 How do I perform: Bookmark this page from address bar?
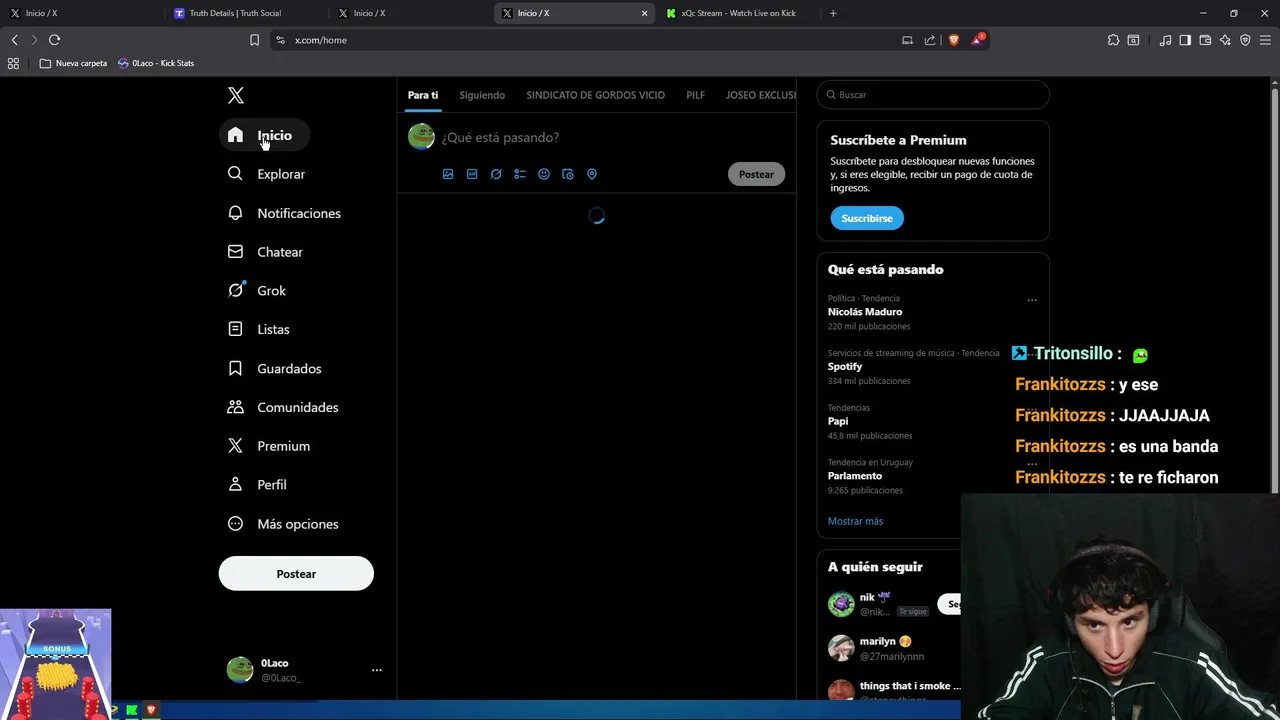point(254,40)
